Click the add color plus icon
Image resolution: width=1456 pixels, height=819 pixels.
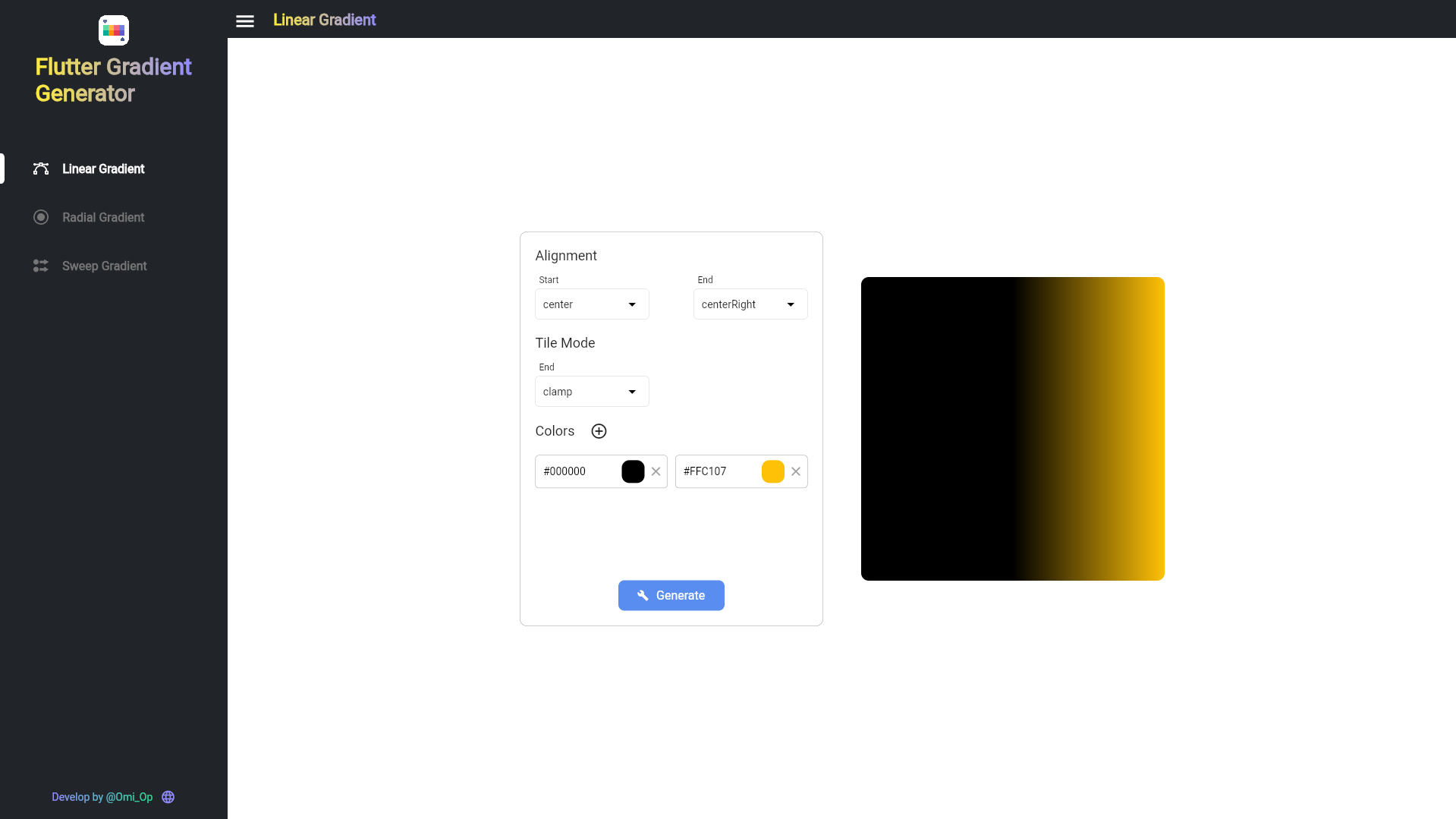tap(599, 430)
